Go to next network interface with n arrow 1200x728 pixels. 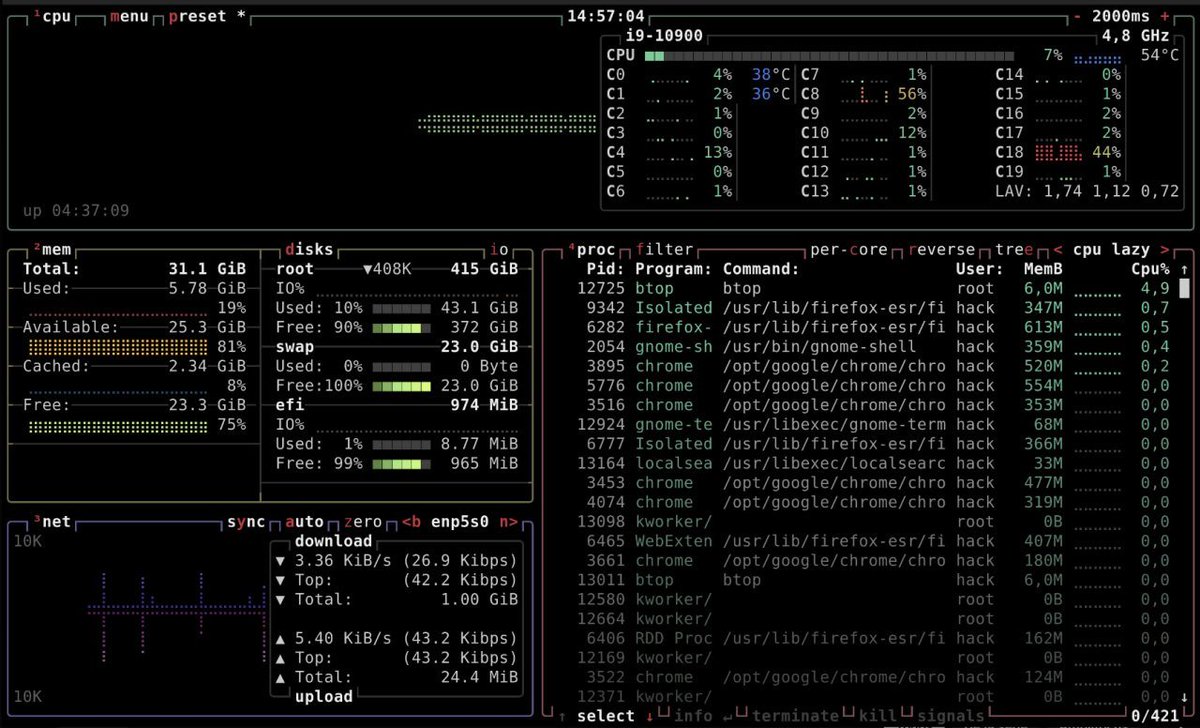click(509, 522)
